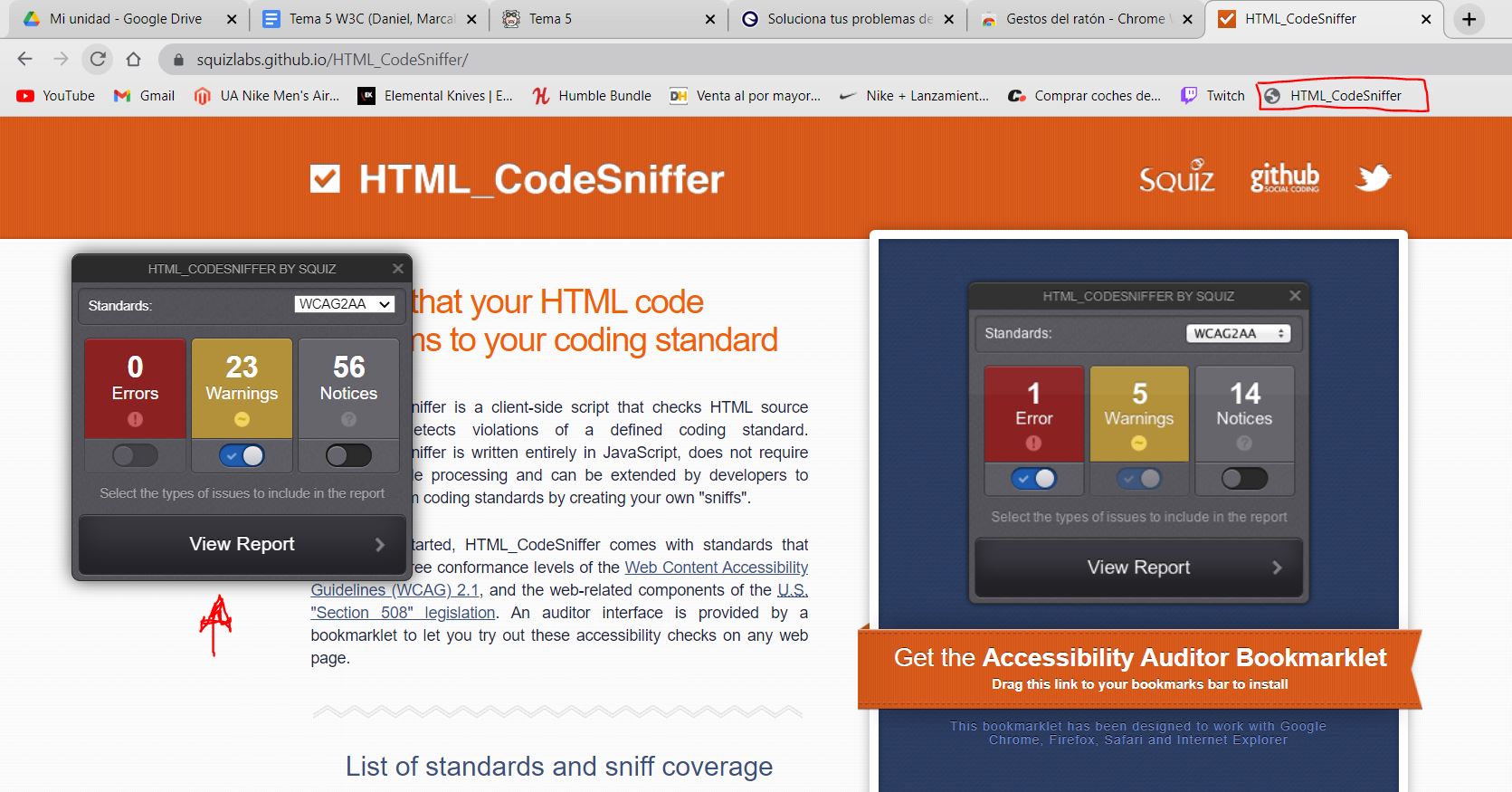Viewport: 1512px width, 792px height.
Task: Switch to Gestos del ratón - Chrome tab
Action: click(x=1086, y=19)
